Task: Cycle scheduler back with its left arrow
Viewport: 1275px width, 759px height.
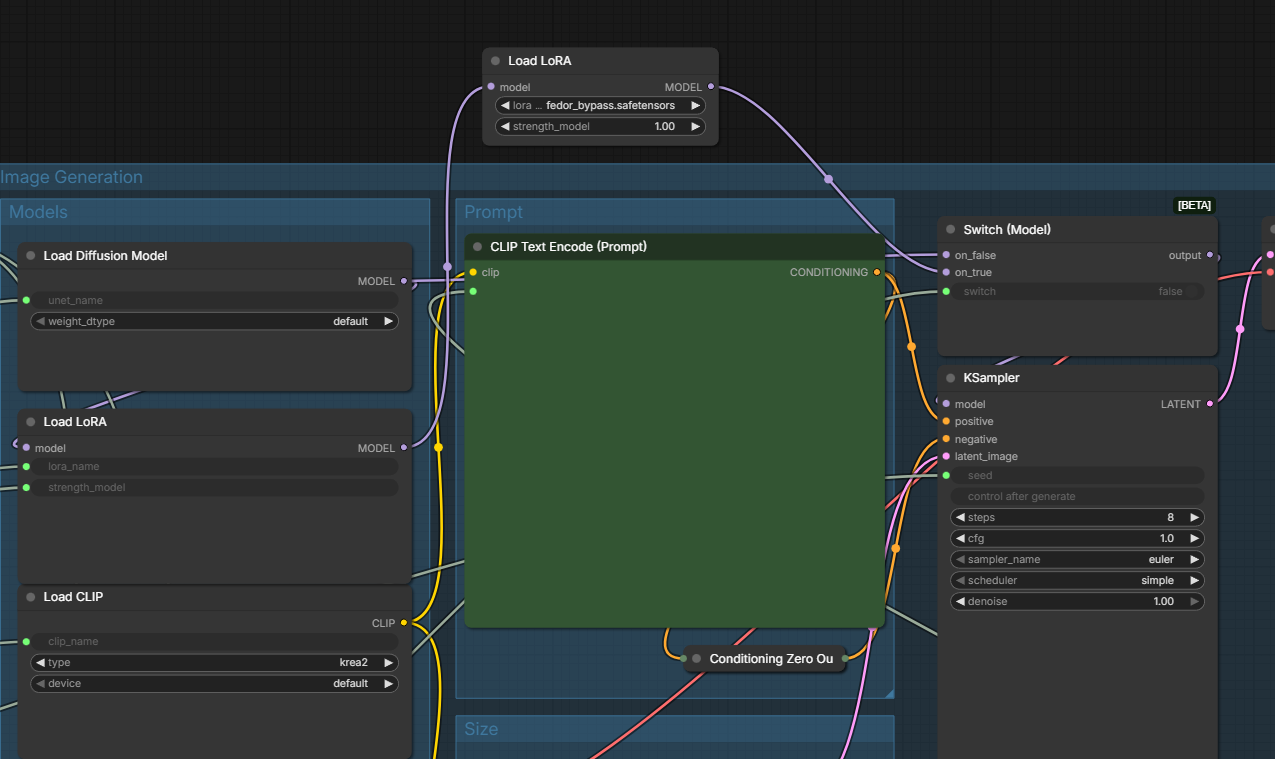Action: (960, 581)
